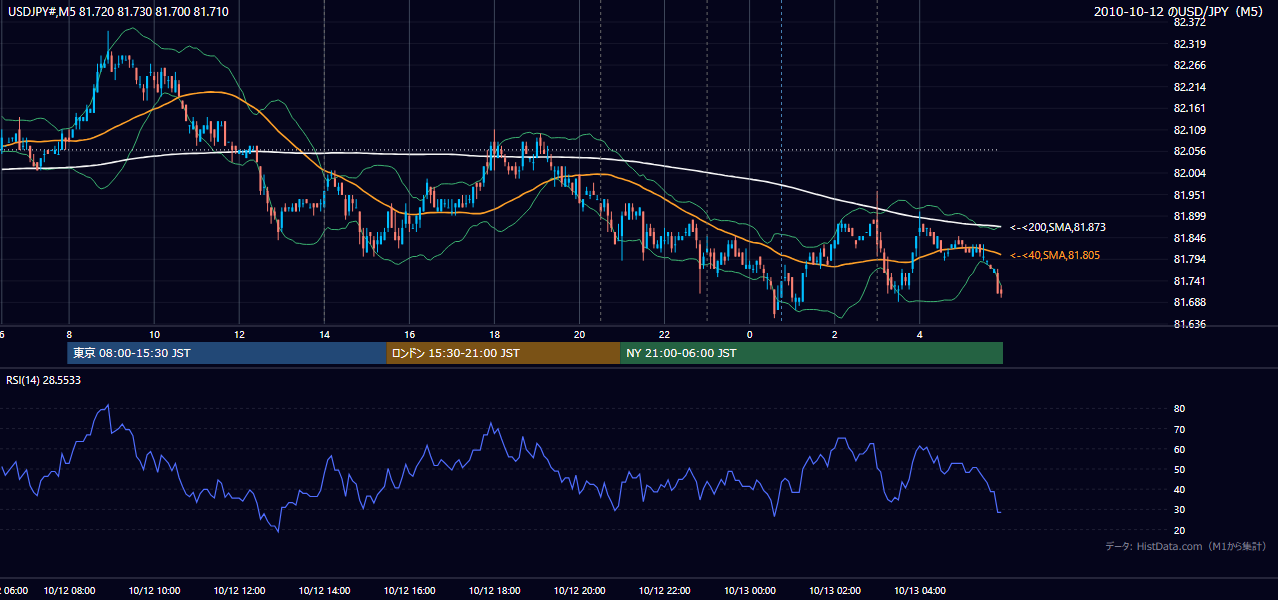Click RSI scale level 80

[x=1180, y=409]
